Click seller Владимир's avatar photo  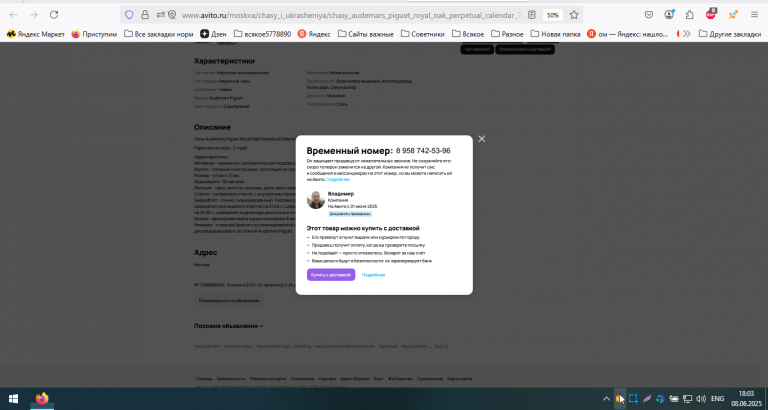tap(316, 200)
